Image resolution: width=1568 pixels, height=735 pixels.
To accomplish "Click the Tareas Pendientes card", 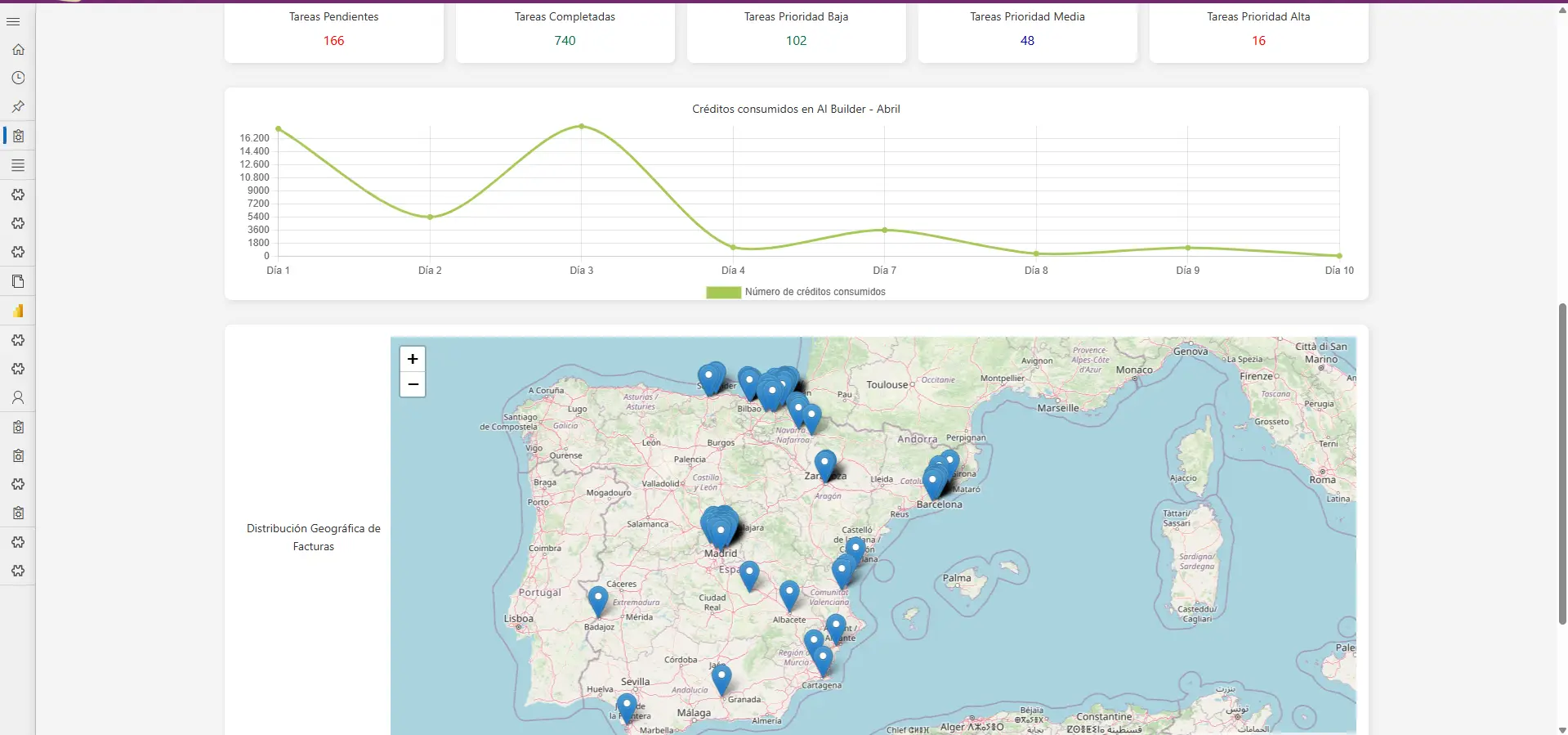I will pos(333,31).
